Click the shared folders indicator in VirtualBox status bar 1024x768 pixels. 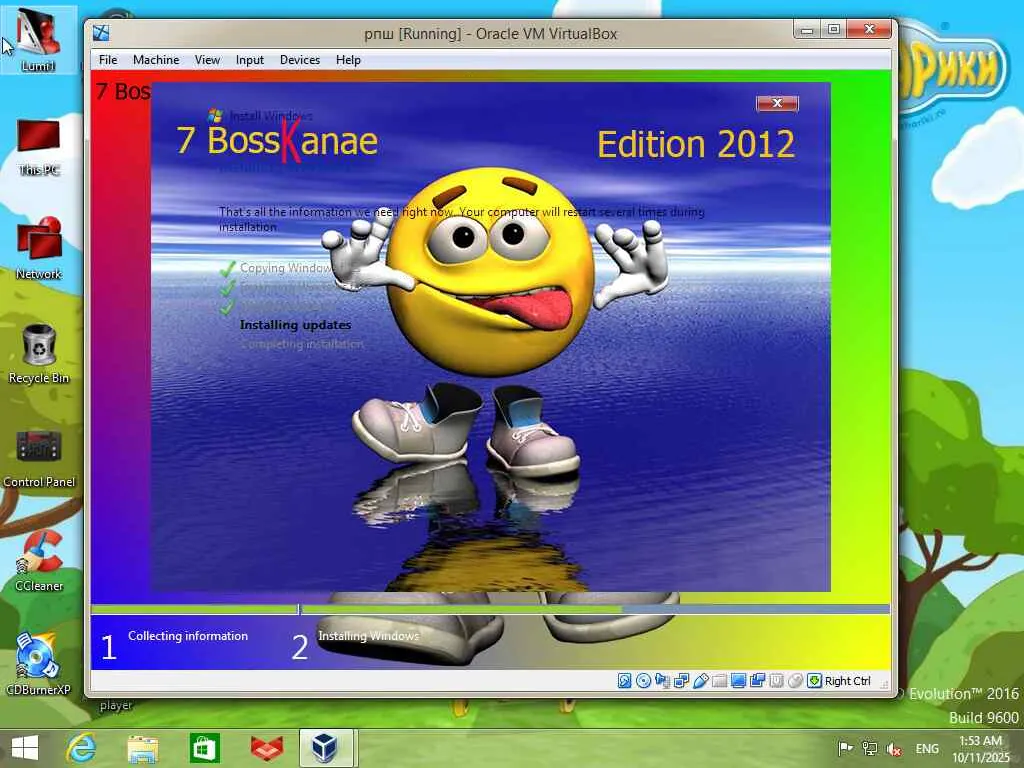(719, 681)
